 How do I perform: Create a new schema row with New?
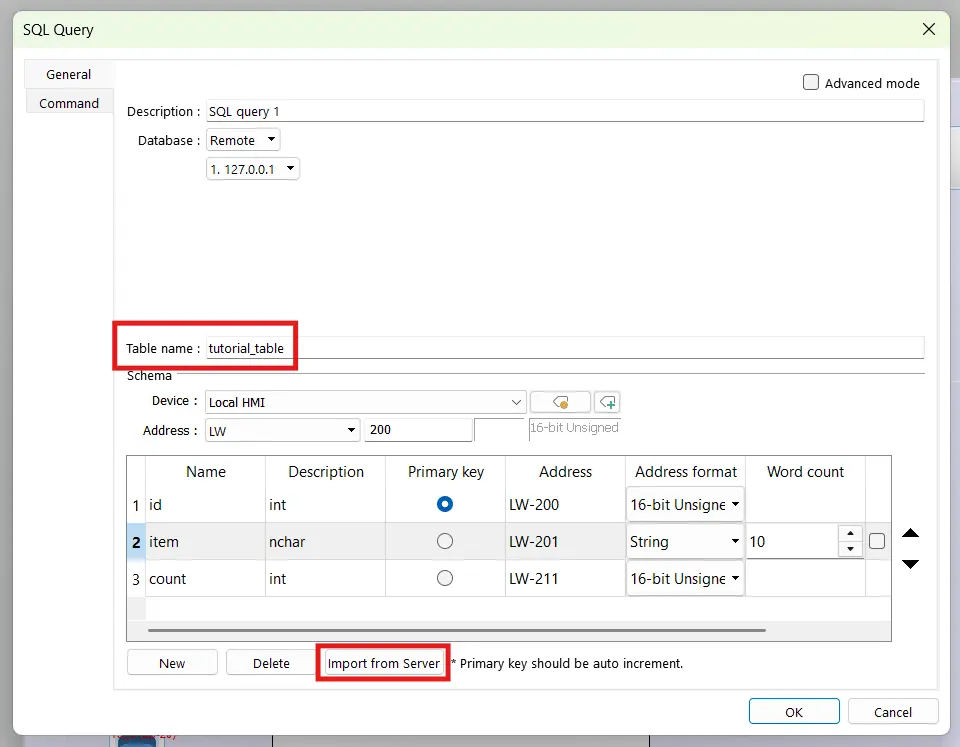[172, 662]
